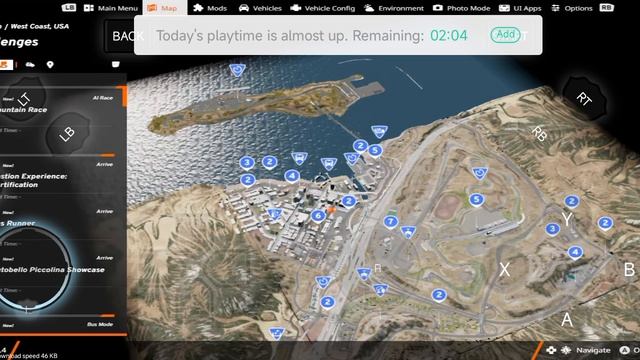Click the RB bumper icon in top menu bar
Screen dimensions: 640x360
(607, 7)
